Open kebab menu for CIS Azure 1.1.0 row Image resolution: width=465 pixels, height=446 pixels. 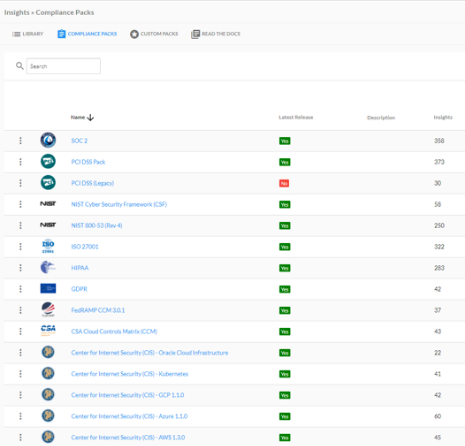[x=20, y=416]
